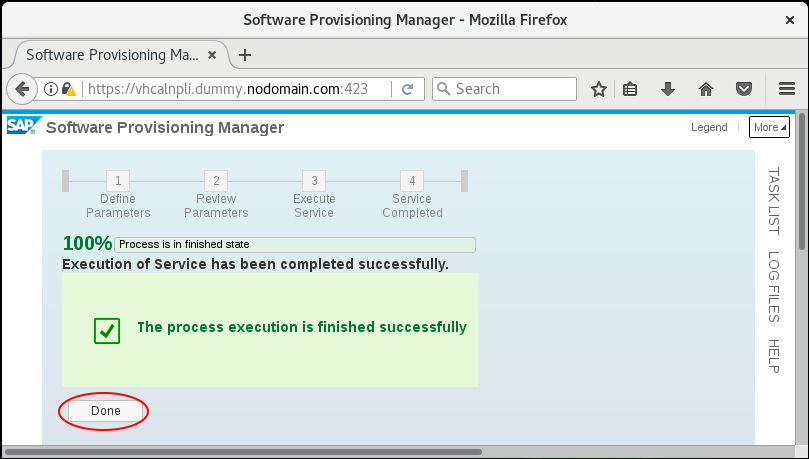The width and height of the screenshot is (809, 459).
Task: Open the downloads arrow icon
Action: pyautogui.click(x=668, y=89)
